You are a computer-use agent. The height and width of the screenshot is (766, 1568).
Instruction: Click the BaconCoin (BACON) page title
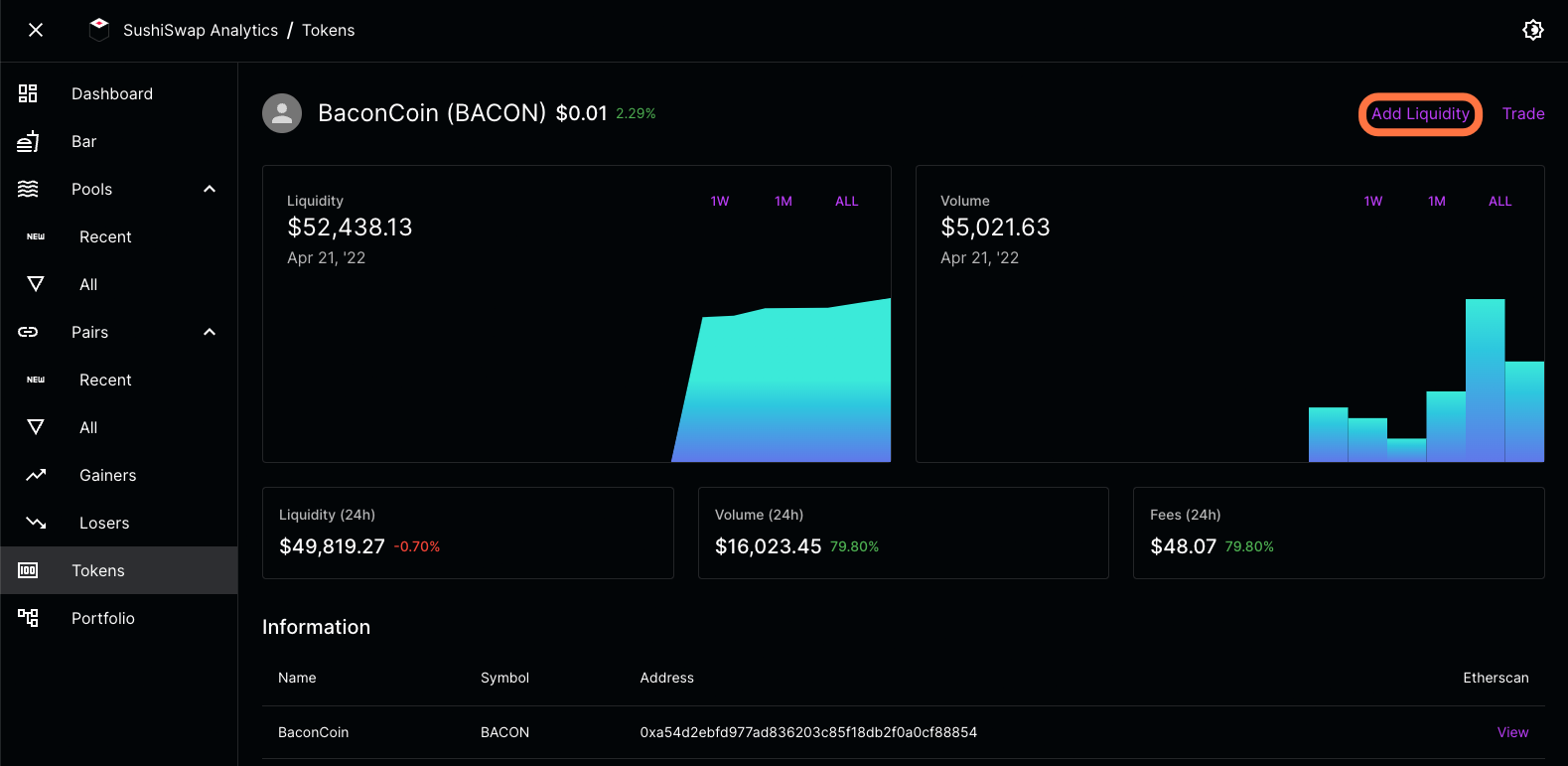[x=432, y=113]
